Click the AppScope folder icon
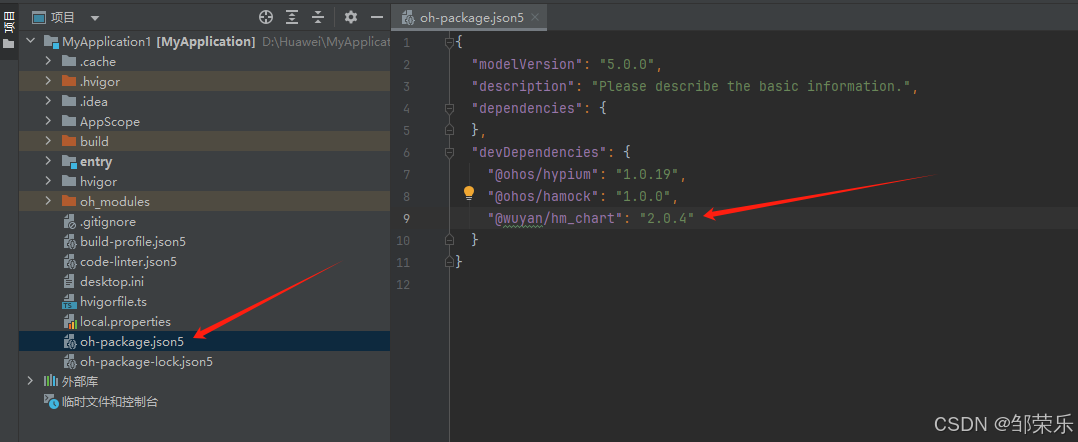This screenshot has height=442, width=1078. [69, 121]
